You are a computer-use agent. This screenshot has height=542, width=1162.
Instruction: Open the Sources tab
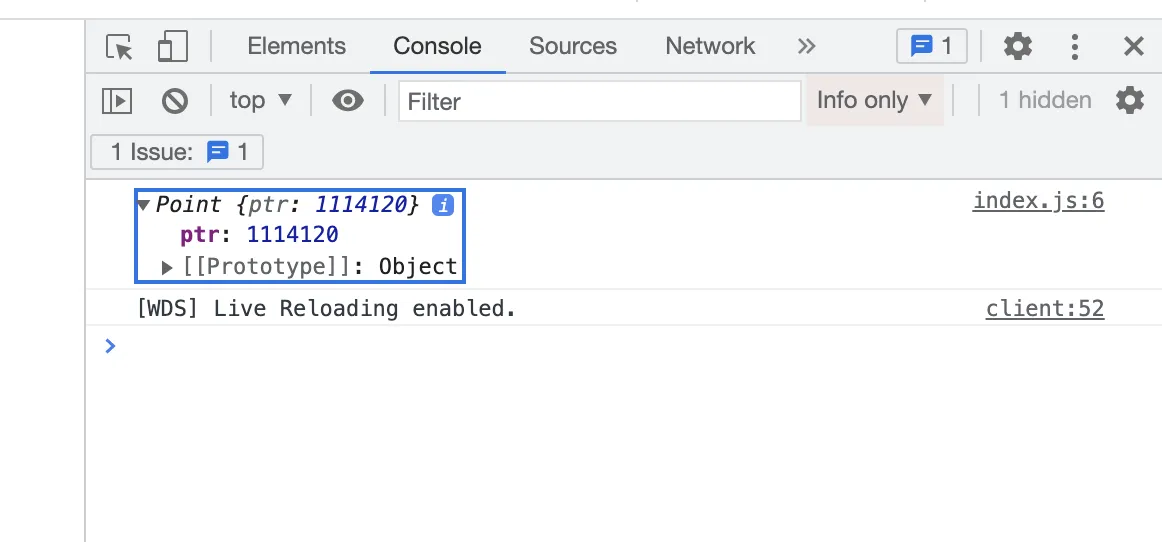tap(573, 46)
